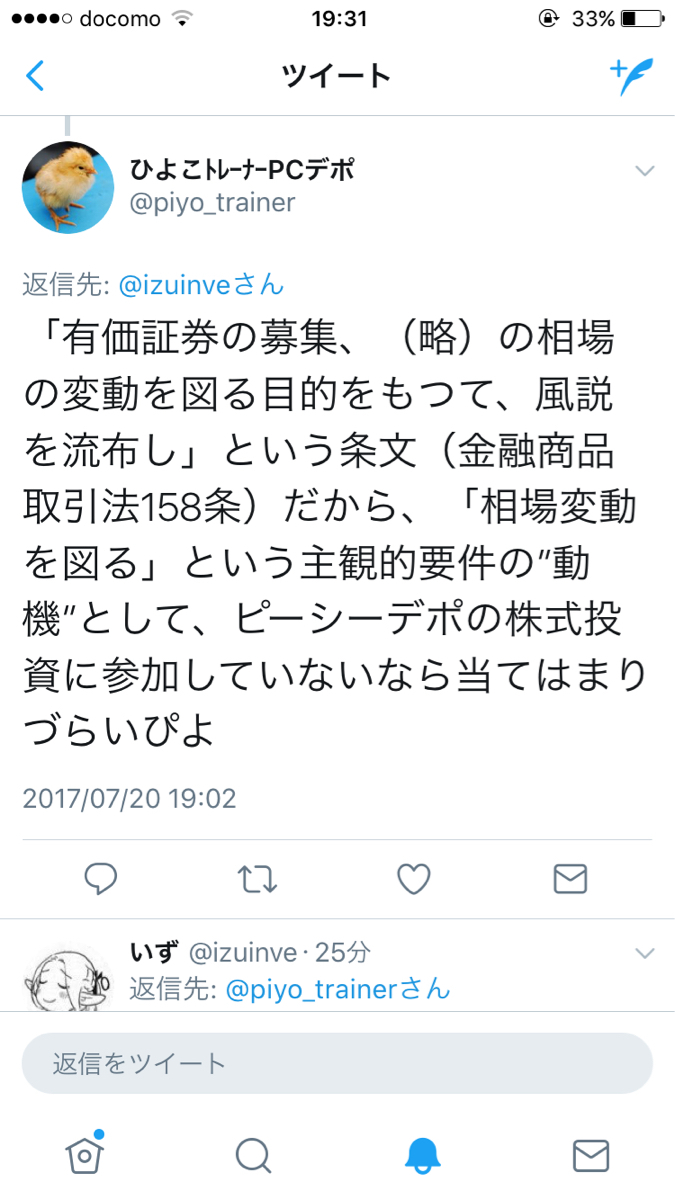Open the Search tab magnifier icon
Image resolution: width=675 pixels, height=1200 pixels.
254,1155
